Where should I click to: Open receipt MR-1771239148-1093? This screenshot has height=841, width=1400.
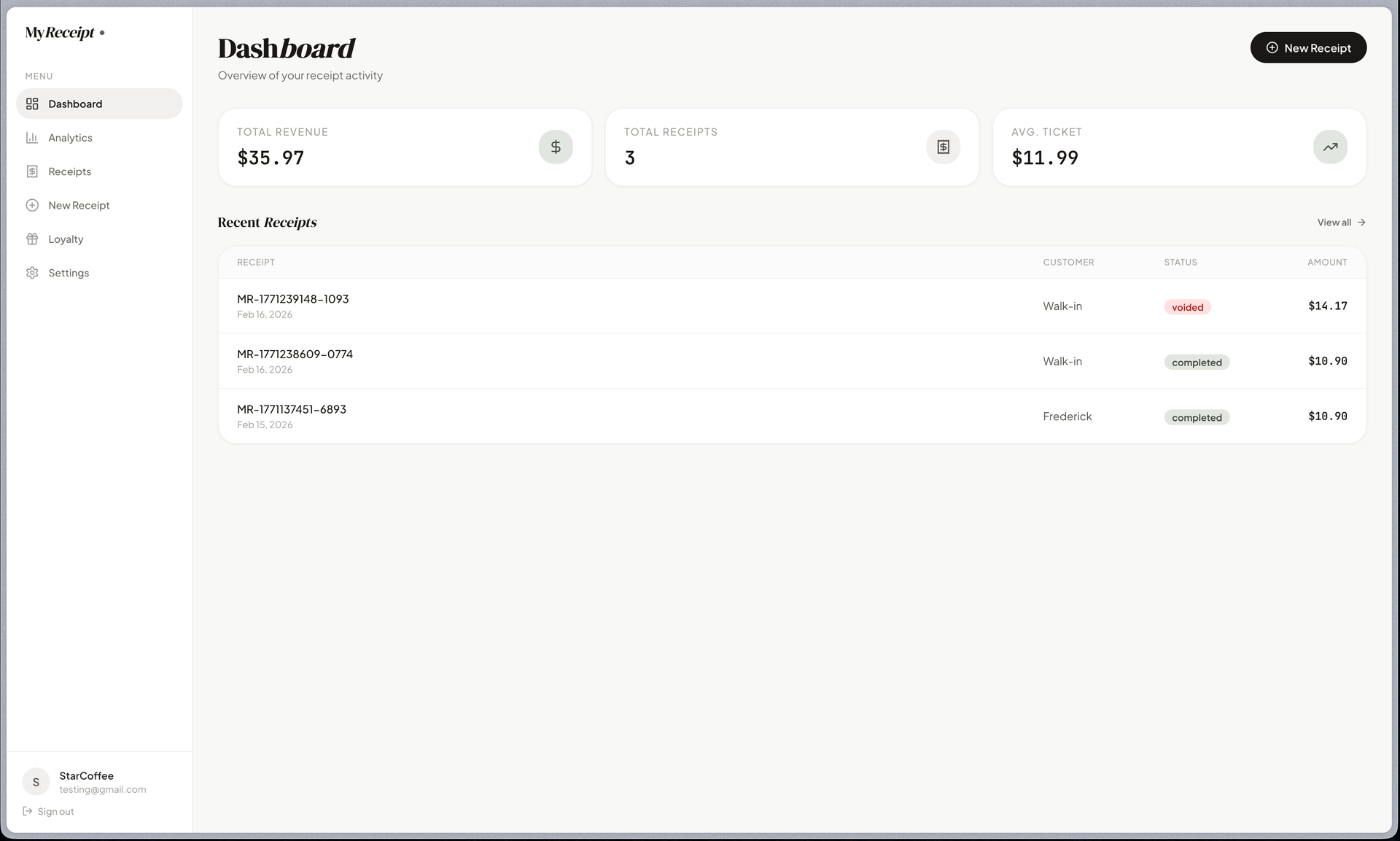pos(292,298)
